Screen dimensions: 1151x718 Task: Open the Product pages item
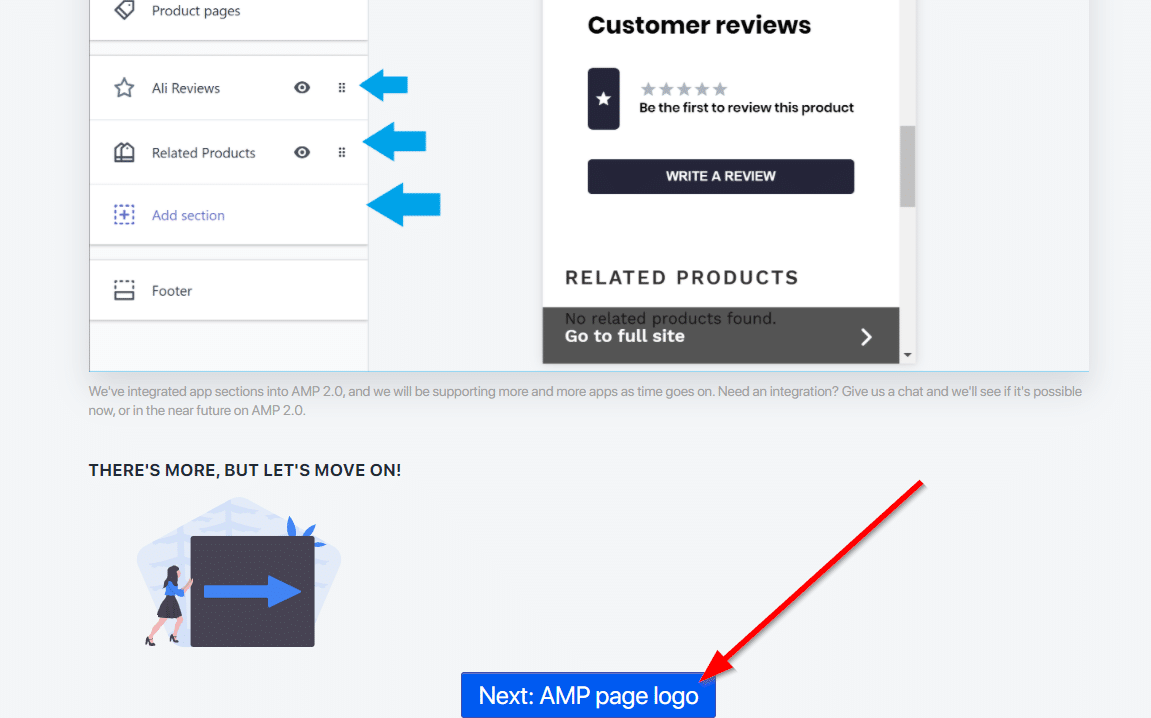(196, 11)
